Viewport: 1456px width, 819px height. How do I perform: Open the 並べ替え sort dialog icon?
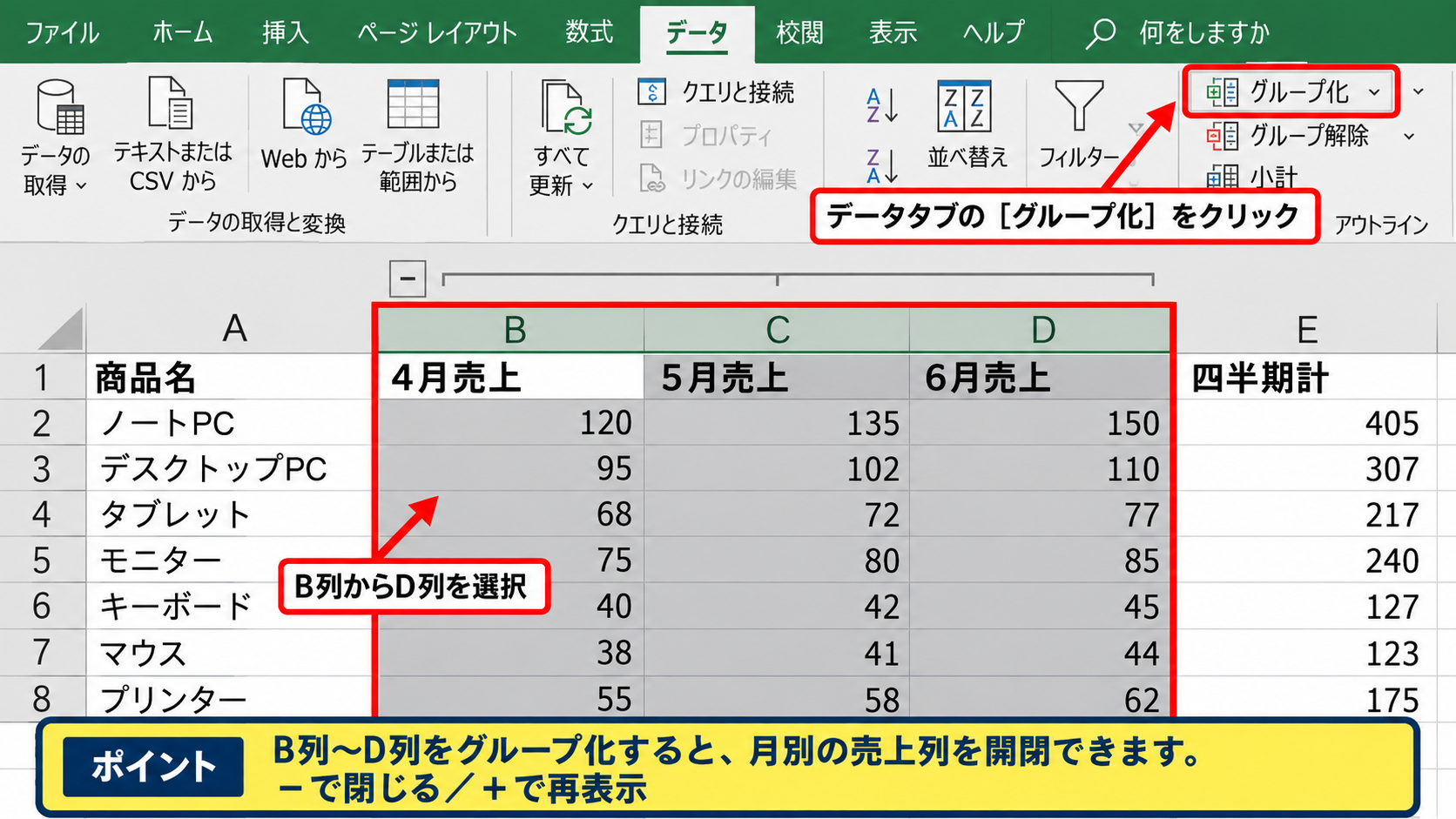click(964, 106)
